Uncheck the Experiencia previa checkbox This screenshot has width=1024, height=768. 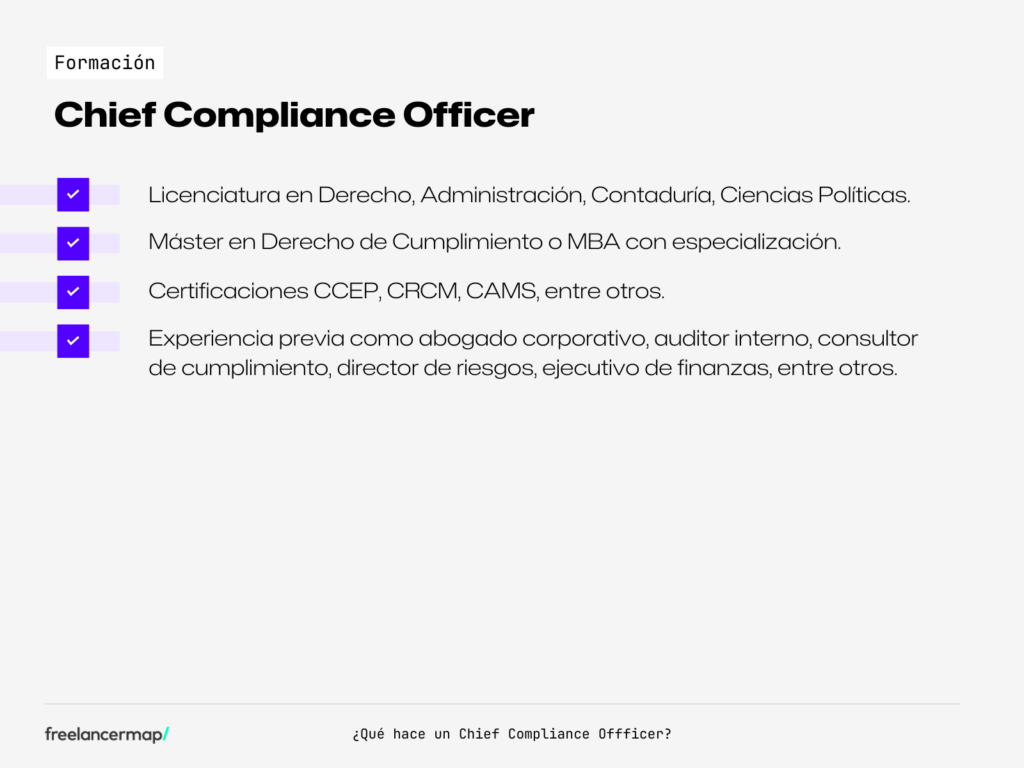(x=73, y=341)
